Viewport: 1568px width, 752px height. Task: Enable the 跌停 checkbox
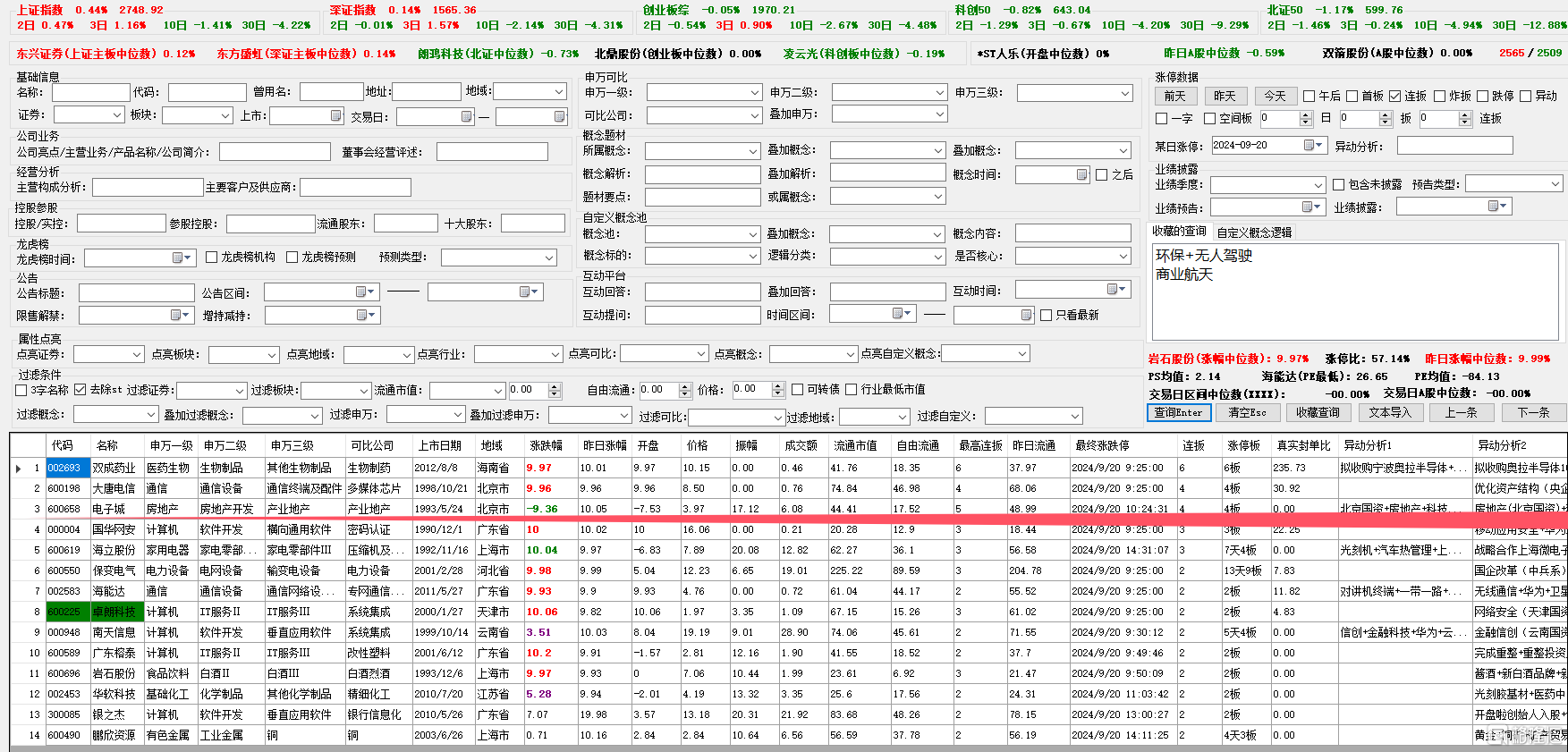pyautogui.click(x=1482, y=96)
